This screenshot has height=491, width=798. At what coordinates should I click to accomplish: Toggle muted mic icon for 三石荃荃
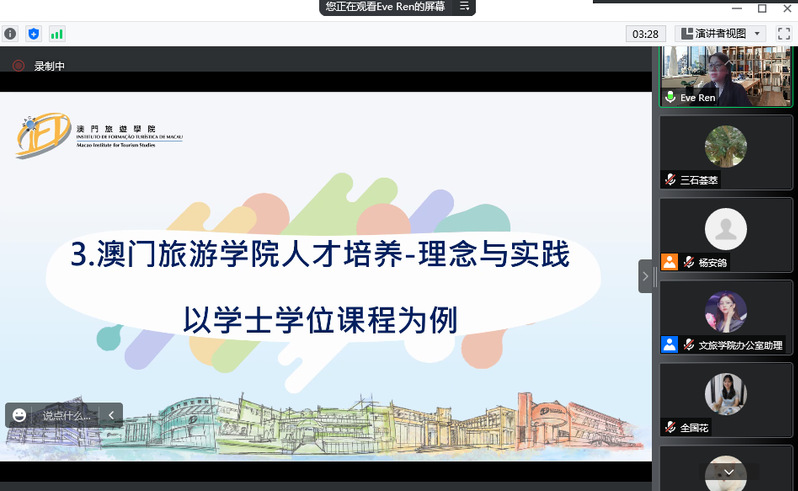(670, 181)
